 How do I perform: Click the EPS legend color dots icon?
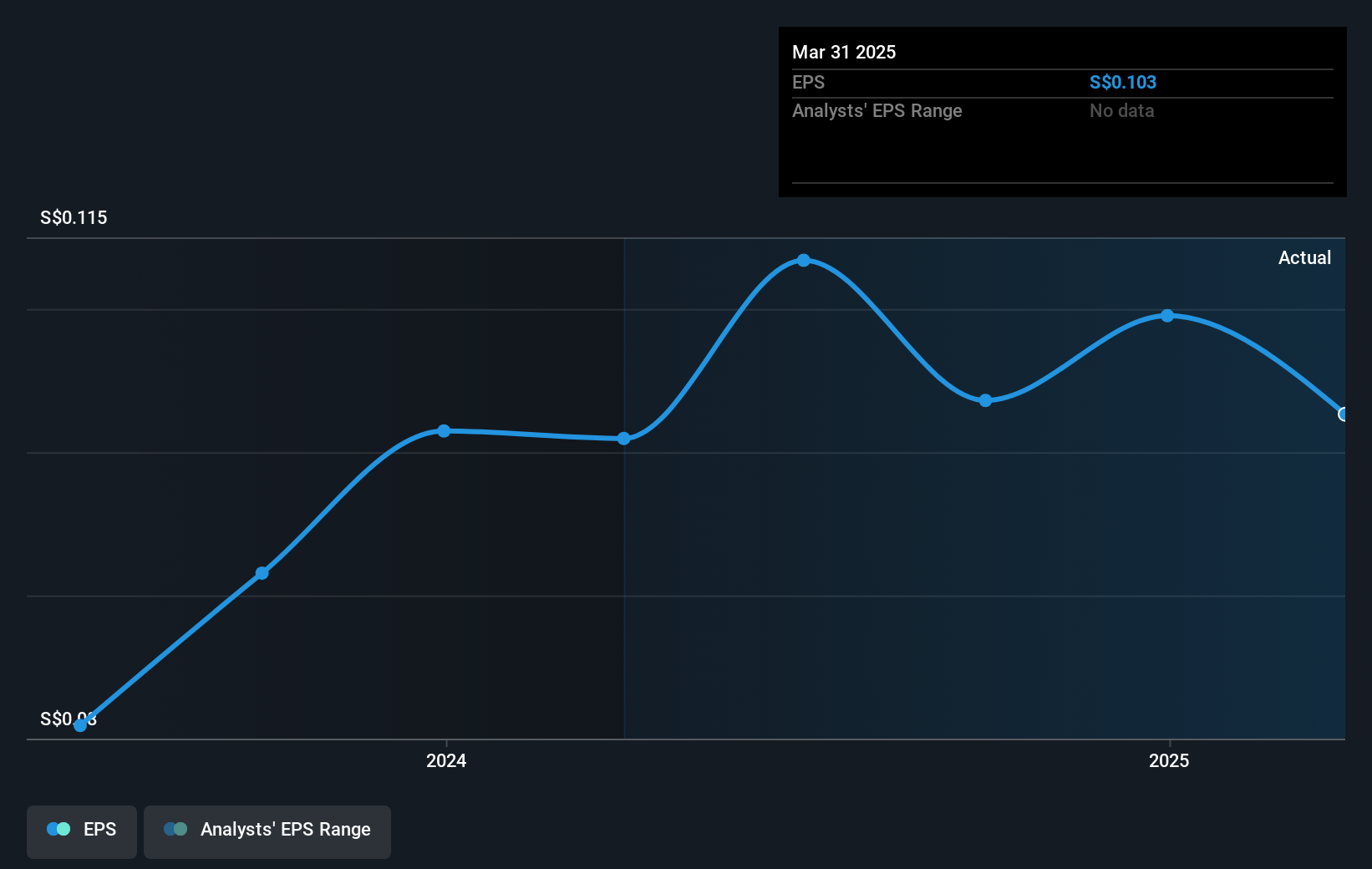click(58, 829)
